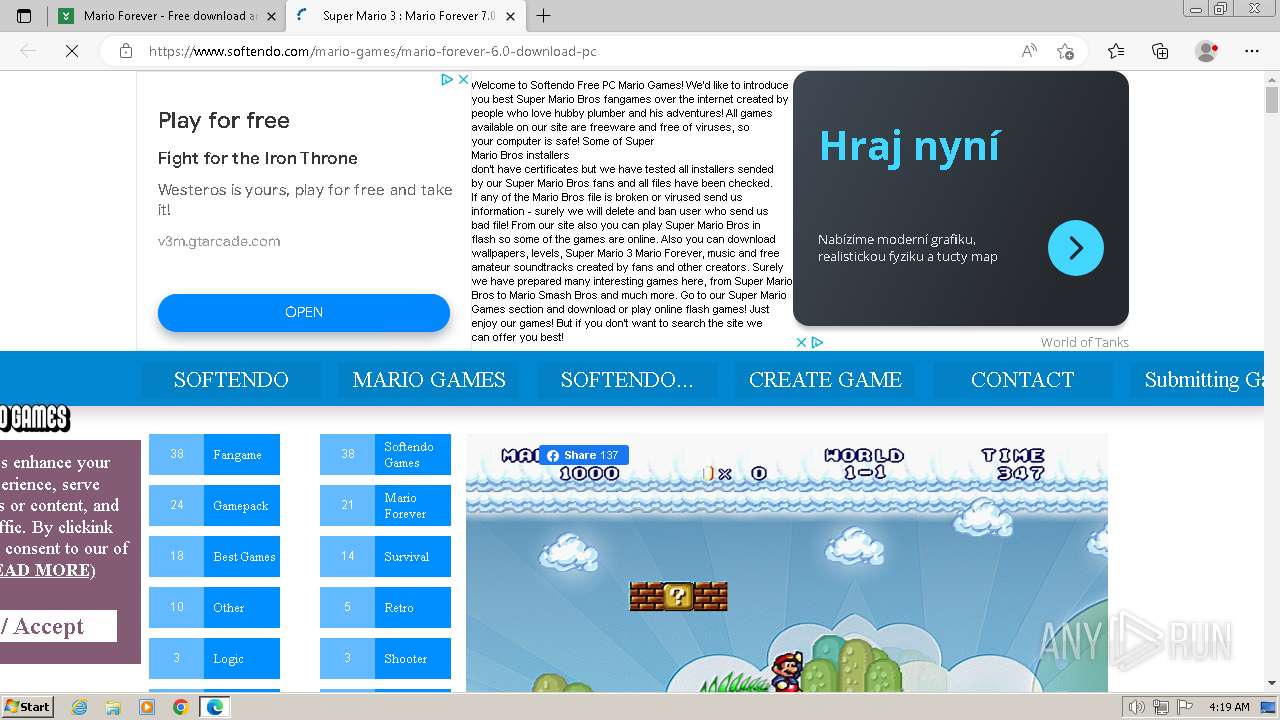View site information via the padlock icon

pyautogui.click(x=126, y=51)
